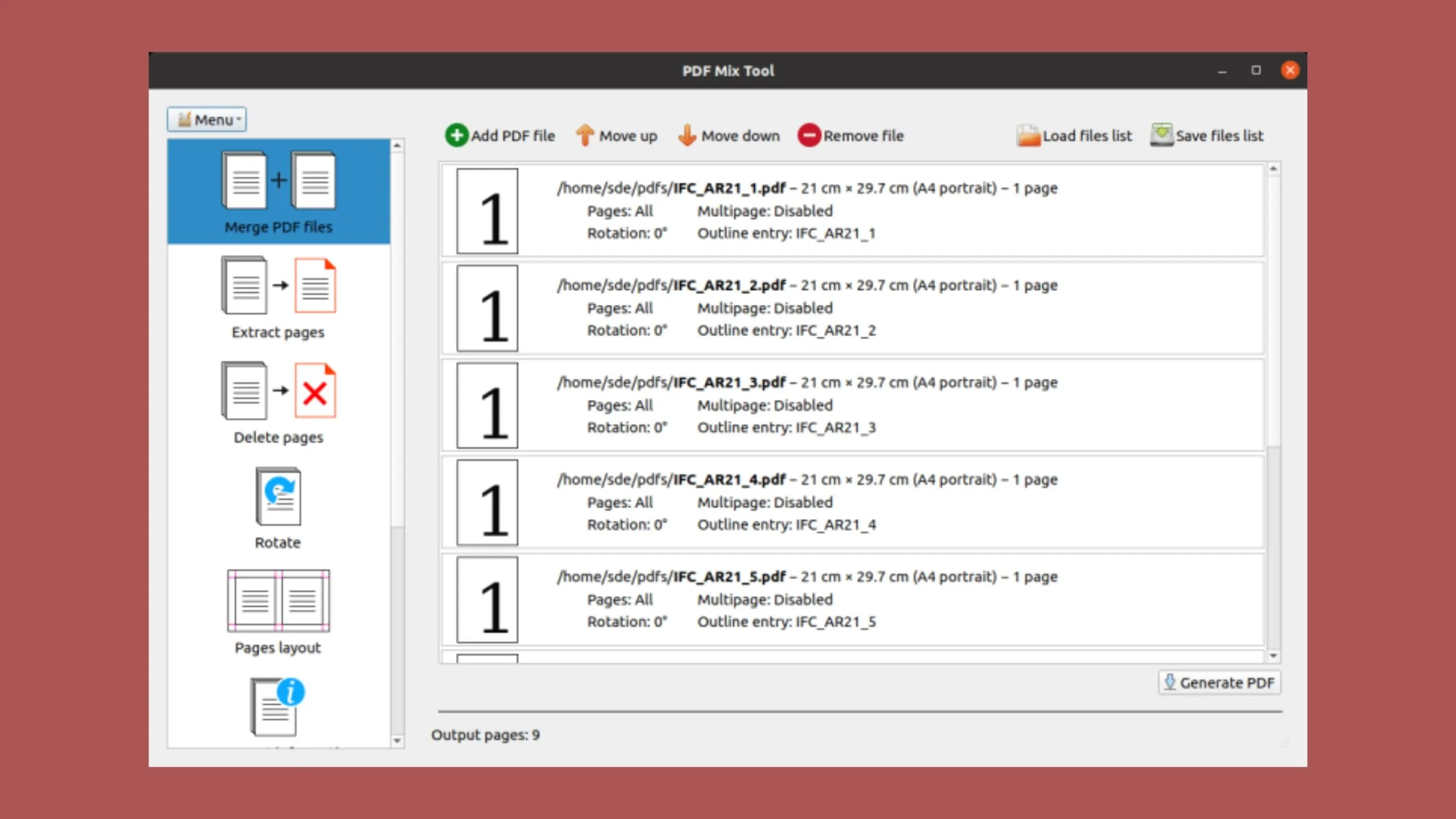The width and height of the screenshot is (1456, 819).
Task: Select the Extract pages tool
Action: (x=278, y=296)
